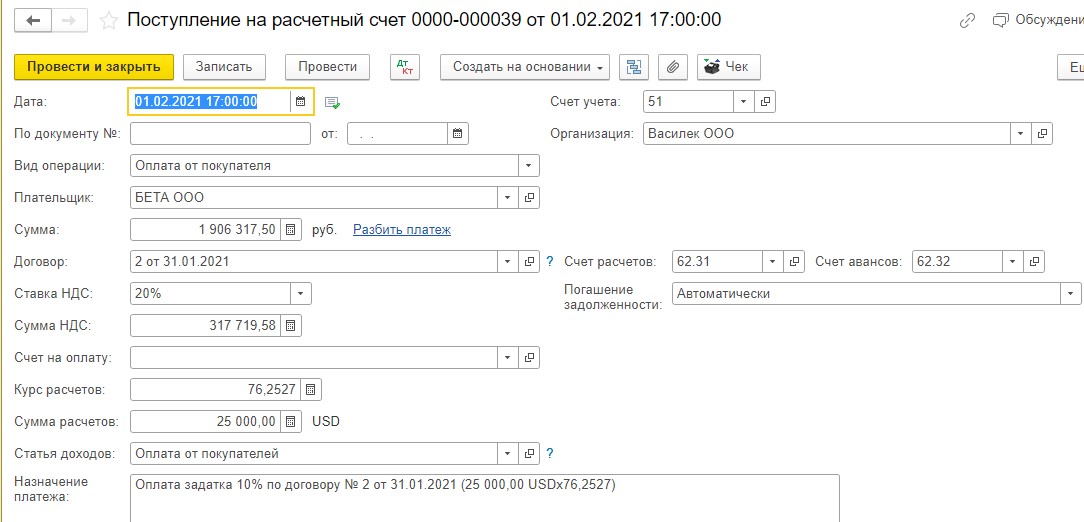The image size is (1084, 522).
Task: Expand Счет расчетов dropdown
Action: coord(773,261)
